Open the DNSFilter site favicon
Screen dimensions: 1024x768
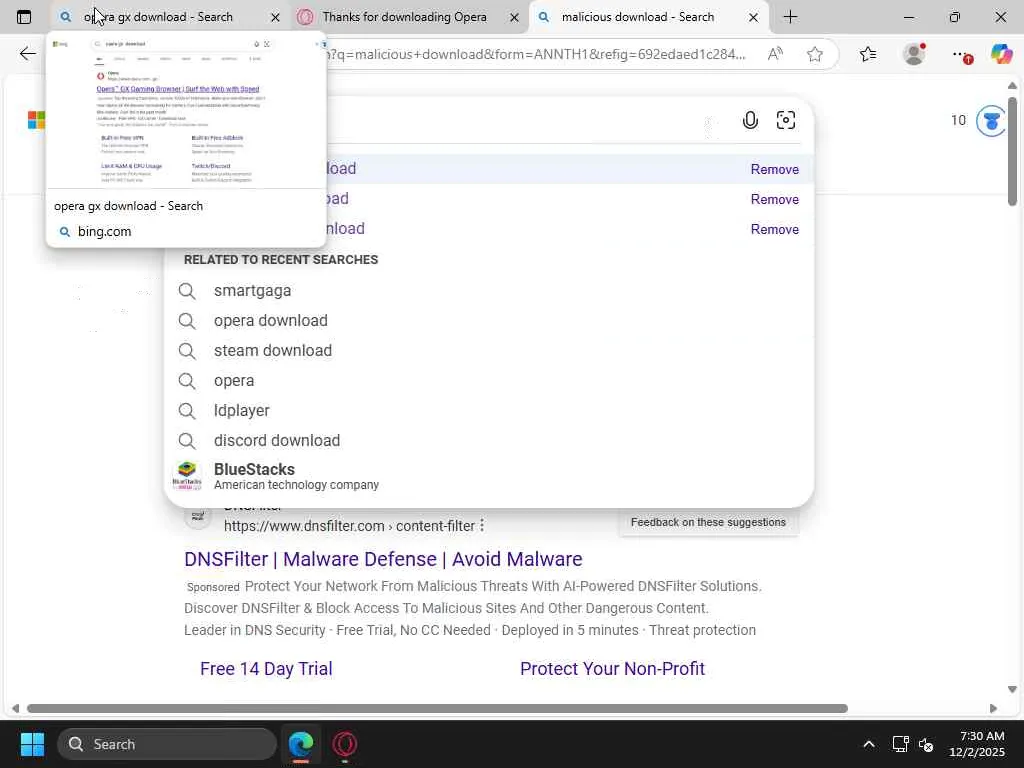click(198, 516)
